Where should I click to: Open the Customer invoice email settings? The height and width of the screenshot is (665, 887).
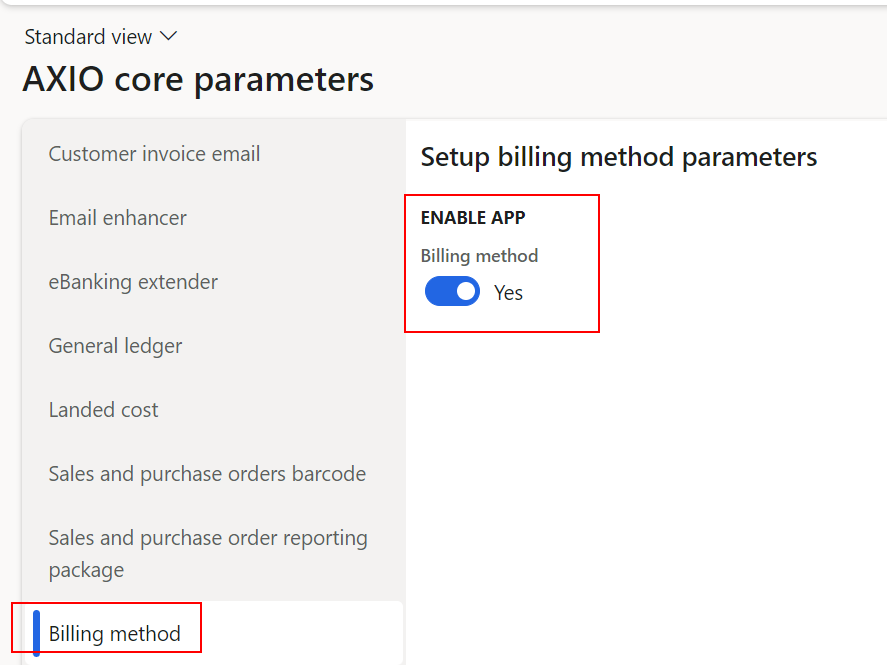coord(153,153)
